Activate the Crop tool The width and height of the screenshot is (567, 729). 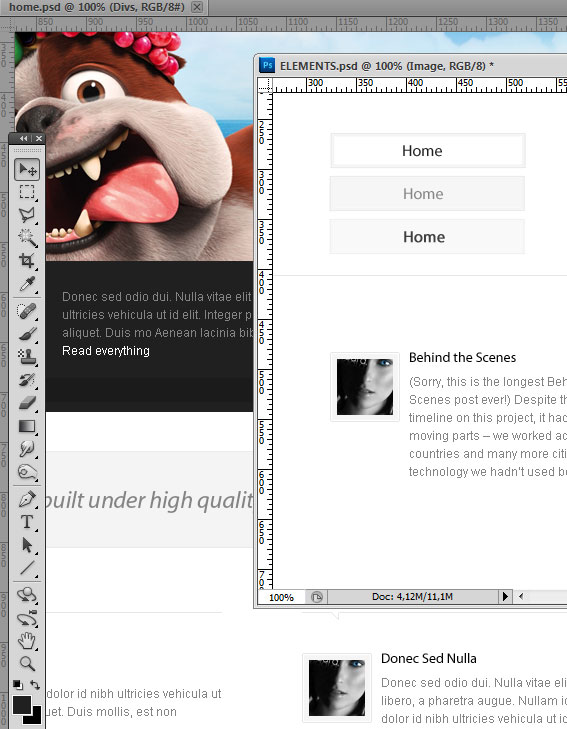coord(27,261)
